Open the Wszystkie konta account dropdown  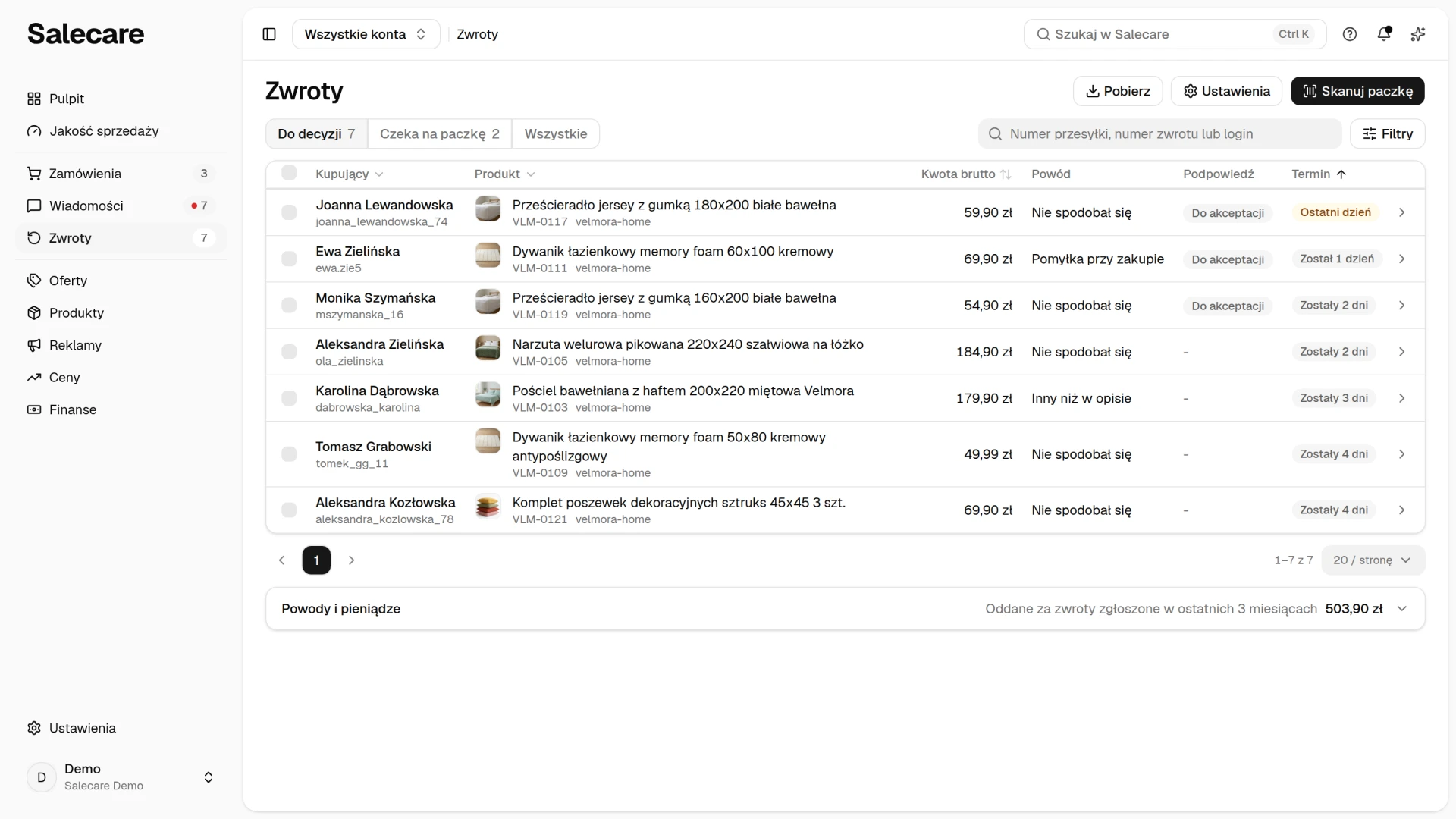(366, 34)
